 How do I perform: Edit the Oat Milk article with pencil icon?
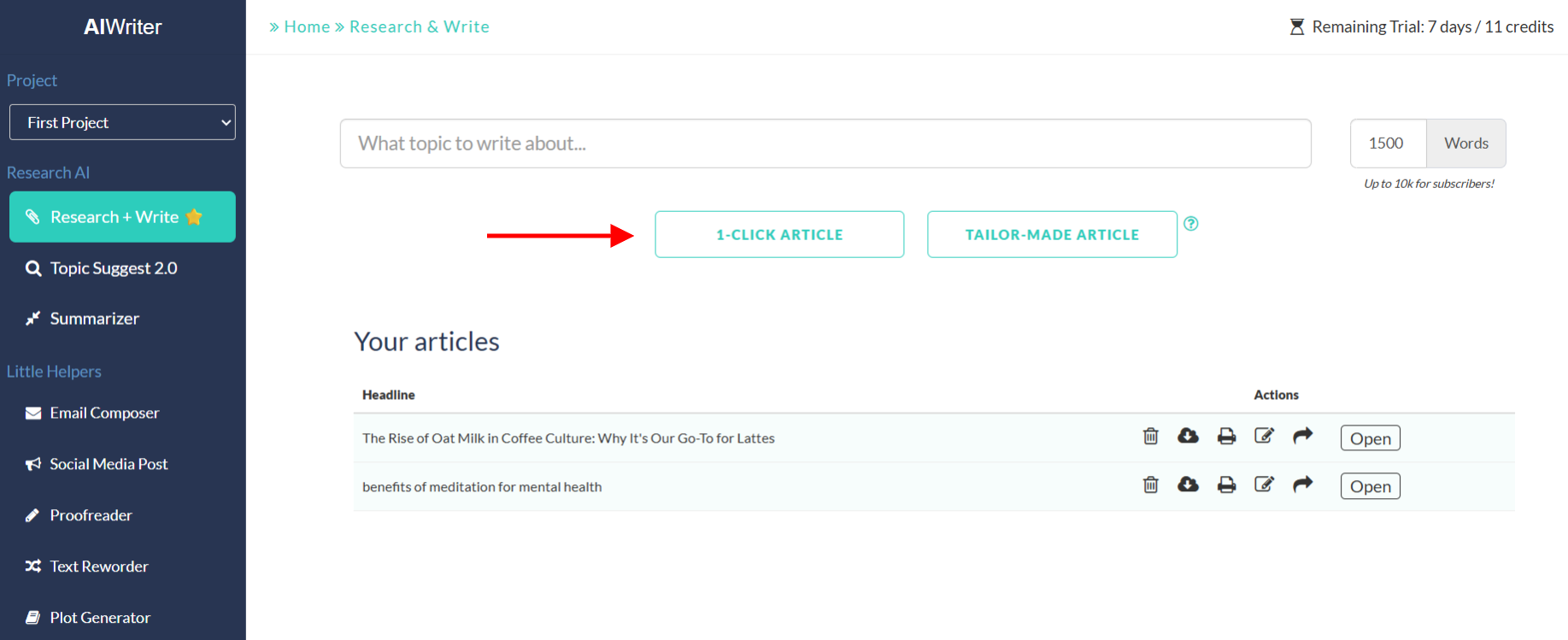[x=1264, y=436]
